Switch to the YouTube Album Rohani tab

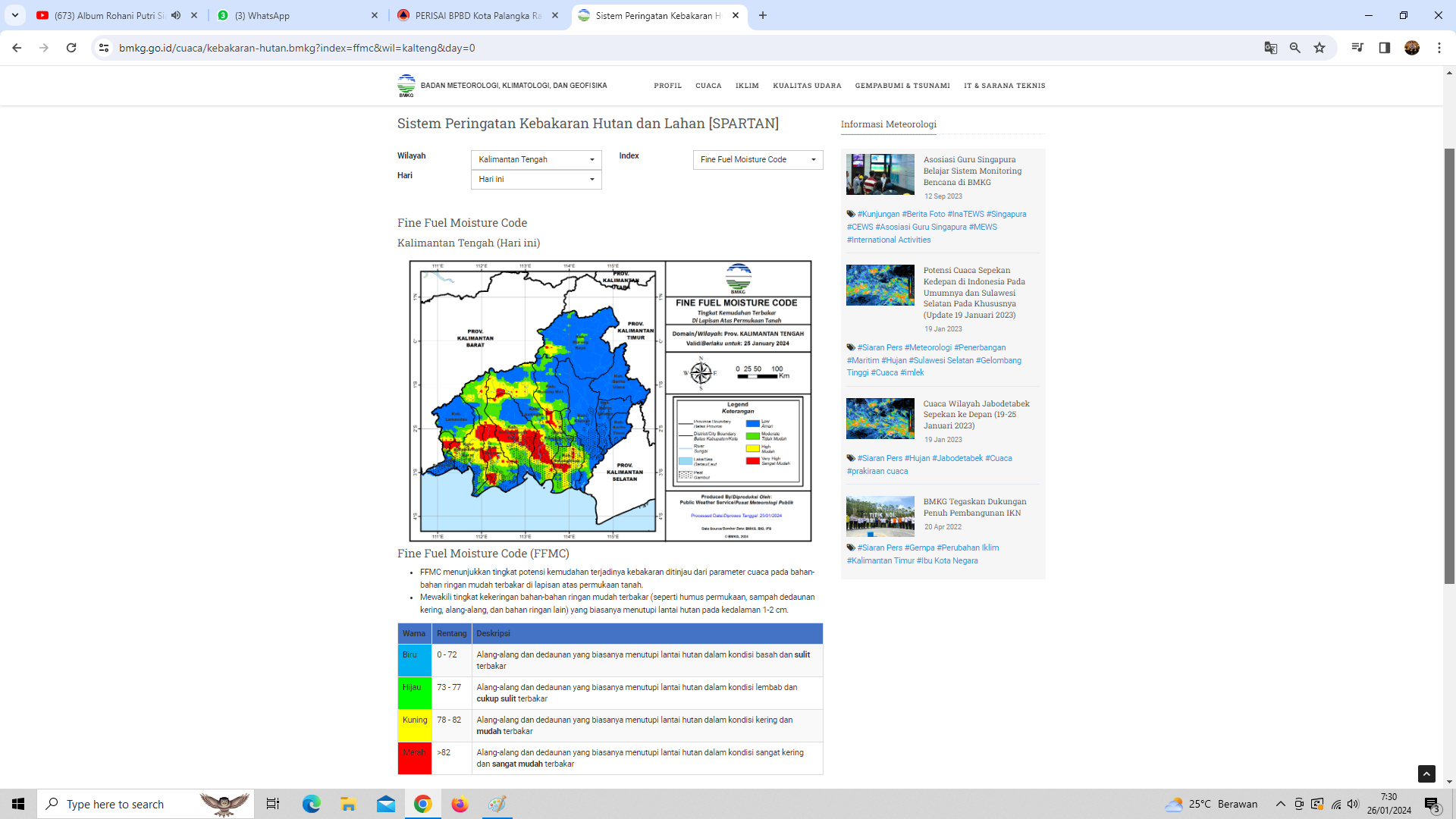point(109,15)
